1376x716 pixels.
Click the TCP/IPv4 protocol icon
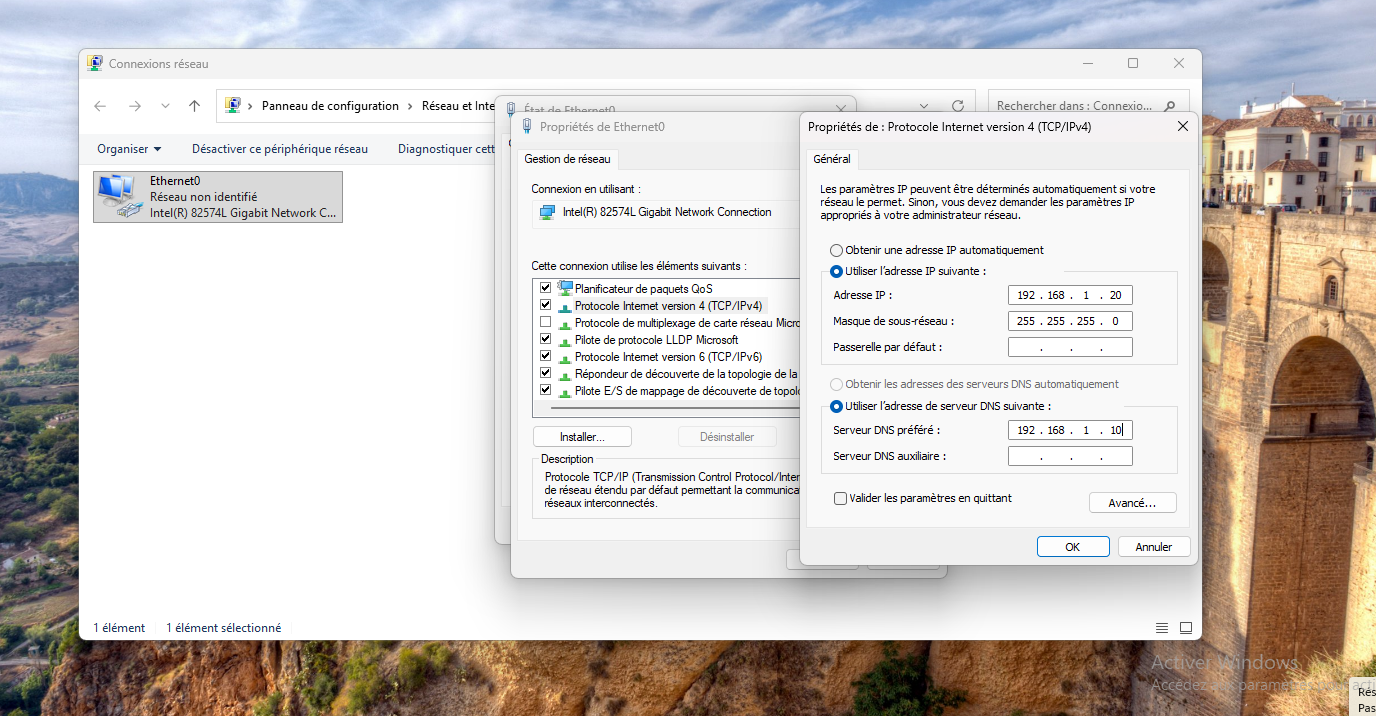(565, 306)
